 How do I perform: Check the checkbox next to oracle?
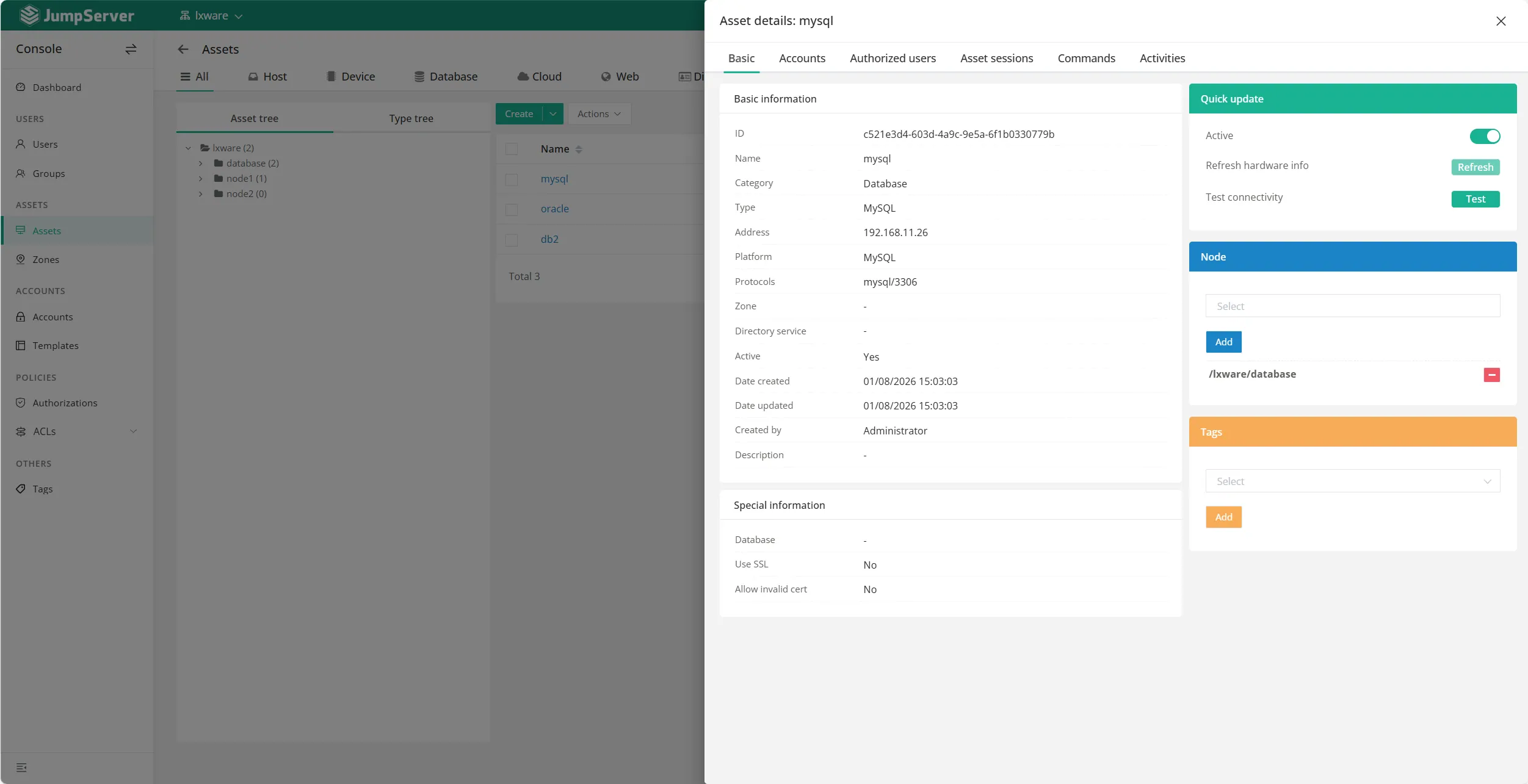tap(512, 209)
